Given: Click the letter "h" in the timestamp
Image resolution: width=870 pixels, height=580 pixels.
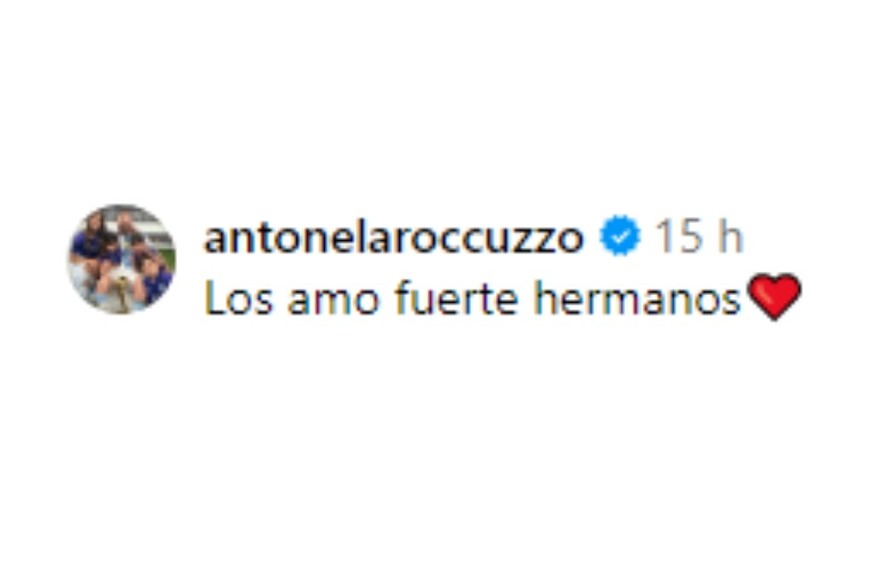Looking at the screenshot, I should tap(730, 236).
